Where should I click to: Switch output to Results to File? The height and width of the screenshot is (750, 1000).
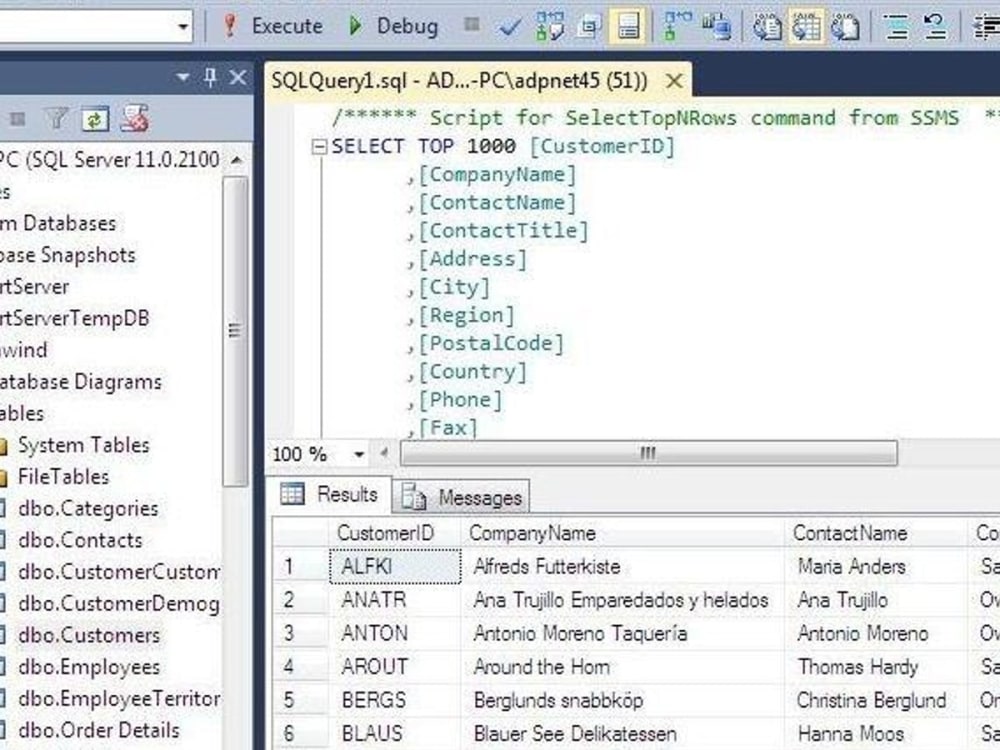pos(846,27)
